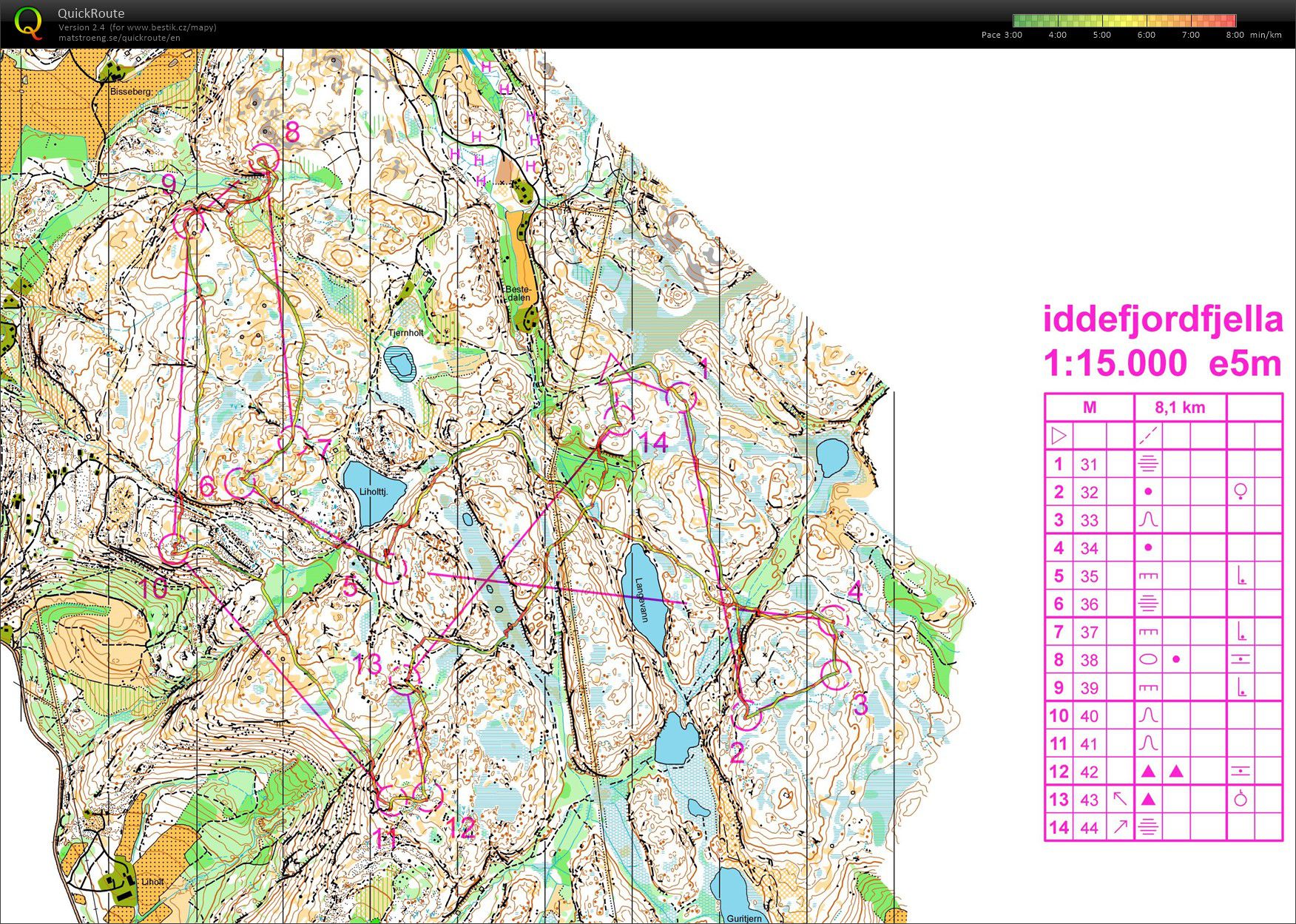
Task: Click control circle 2 on the map
Action: [x=746, y=715]
